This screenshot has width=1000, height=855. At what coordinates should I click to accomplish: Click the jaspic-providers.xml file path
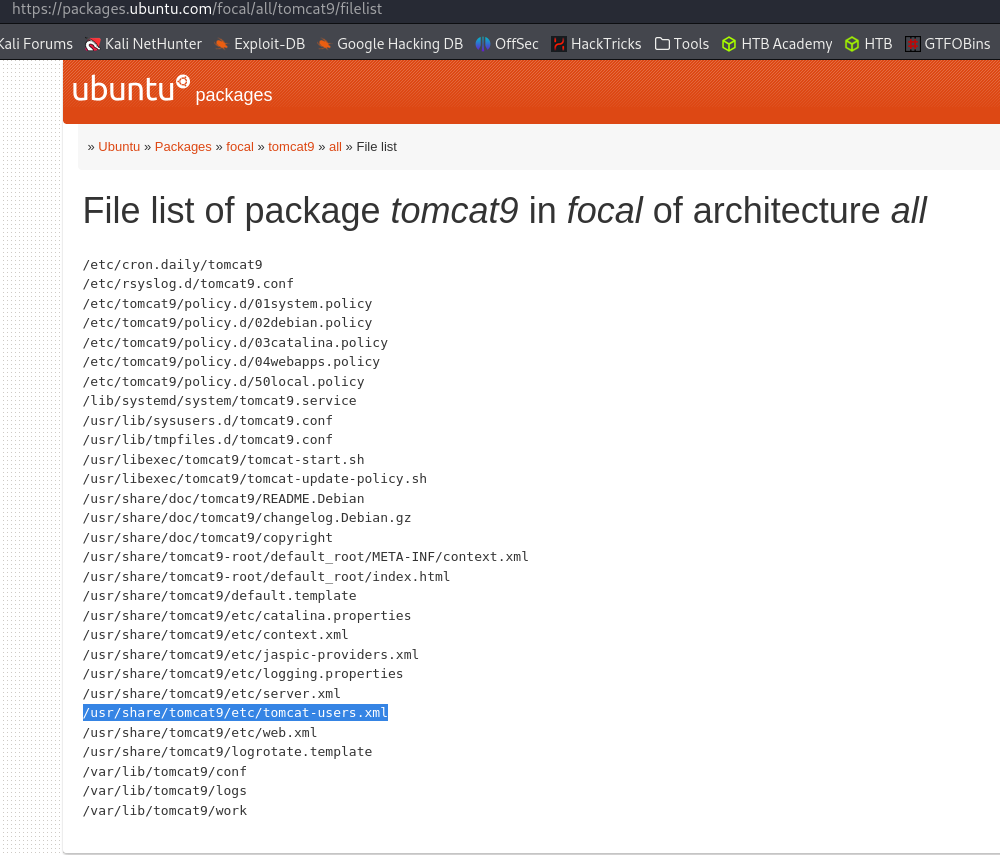pyautogui.click(x=251, y=654)
